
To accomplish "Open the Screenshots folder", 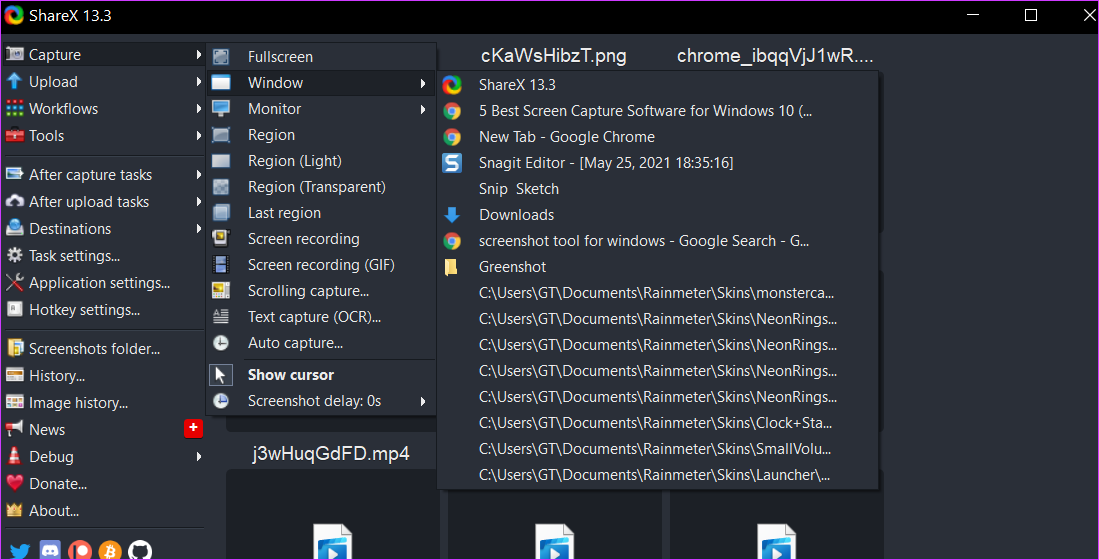I will tap(103, 348).
